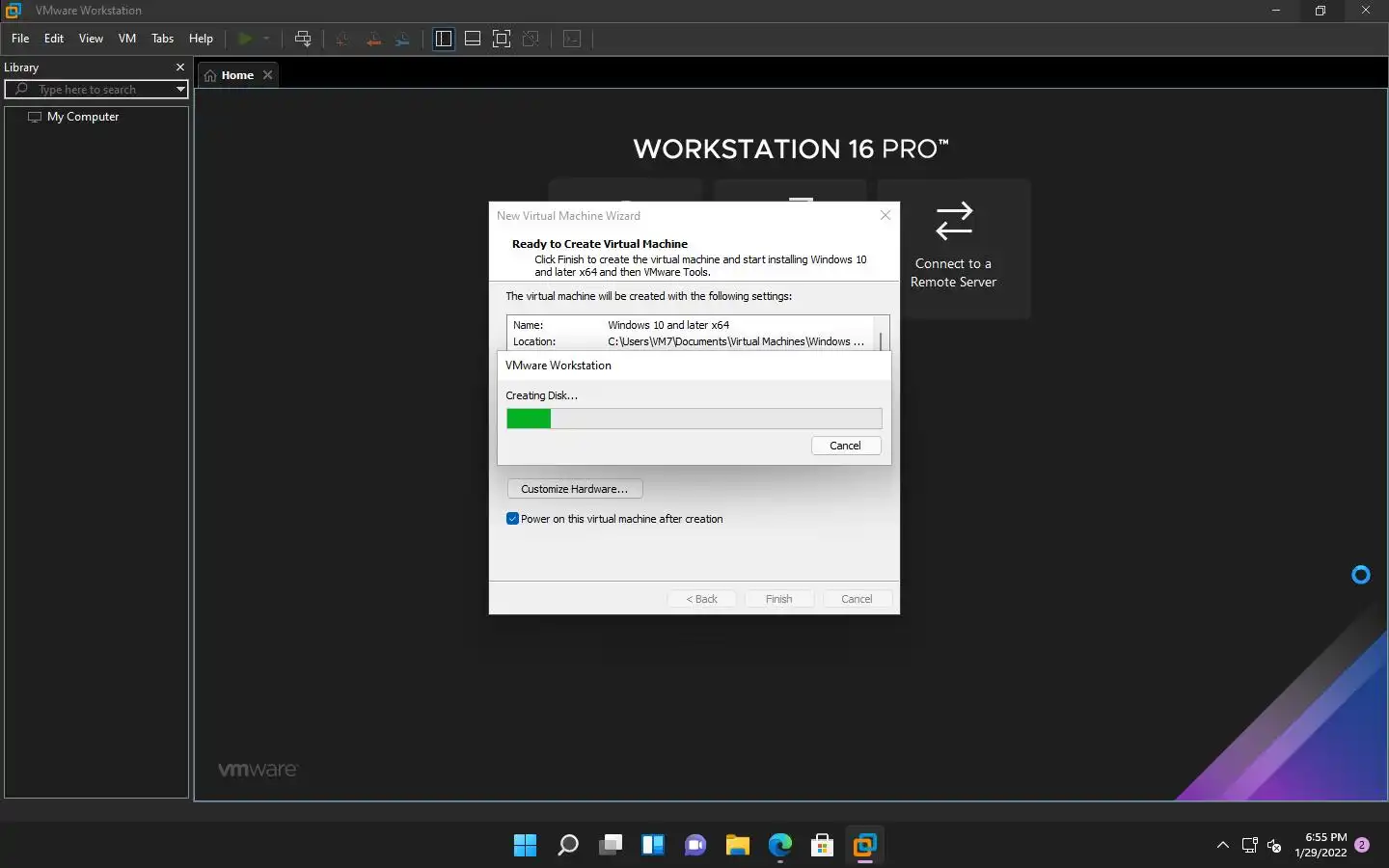Open Widgets from taskbar
This screenshot has height=868, width=1389.
653,846
